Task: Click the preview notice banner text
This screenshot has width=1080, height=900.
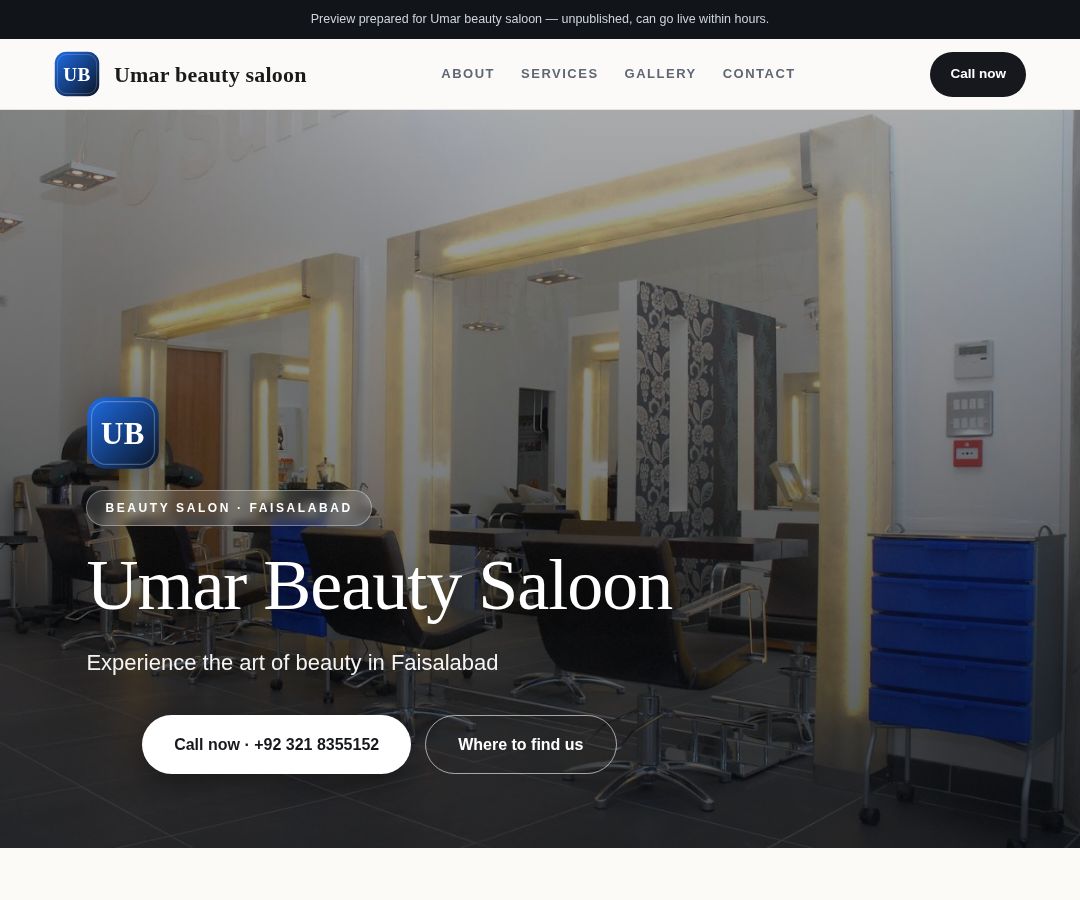Action: pos(540,19)
